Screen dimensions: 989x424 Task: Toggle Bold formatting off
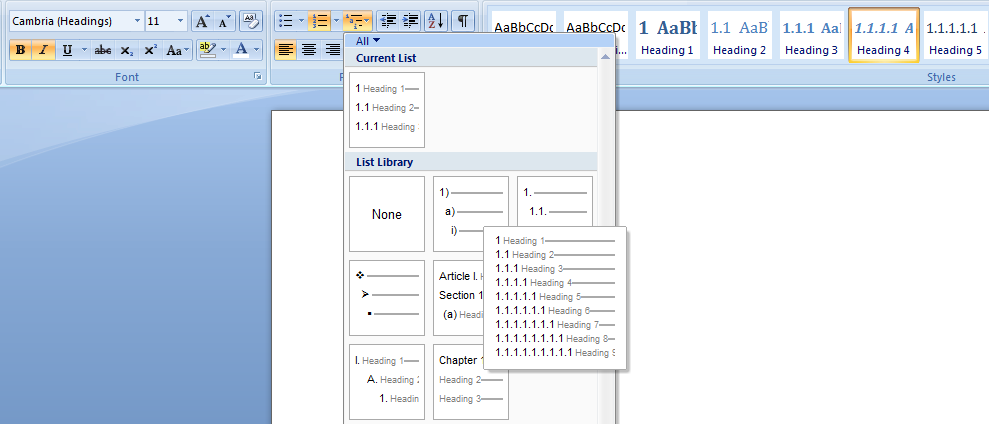click(x=21, y=50)
